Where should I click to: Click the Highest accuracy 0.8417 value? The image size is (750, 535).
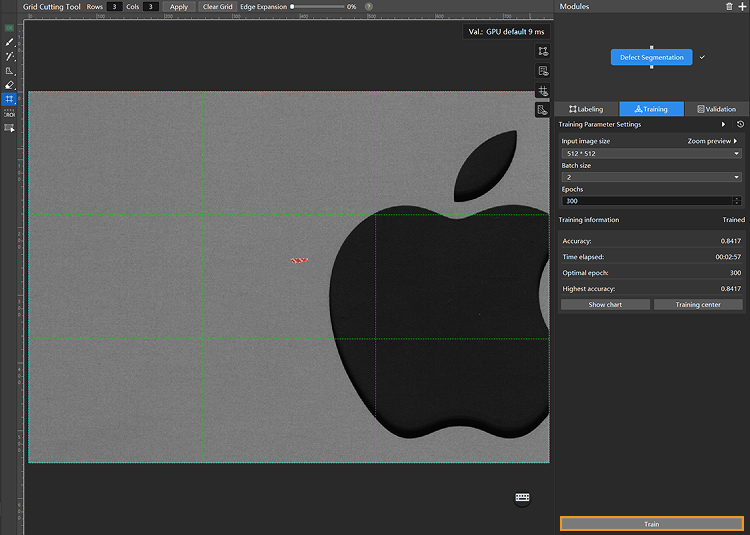coord(730,288)
